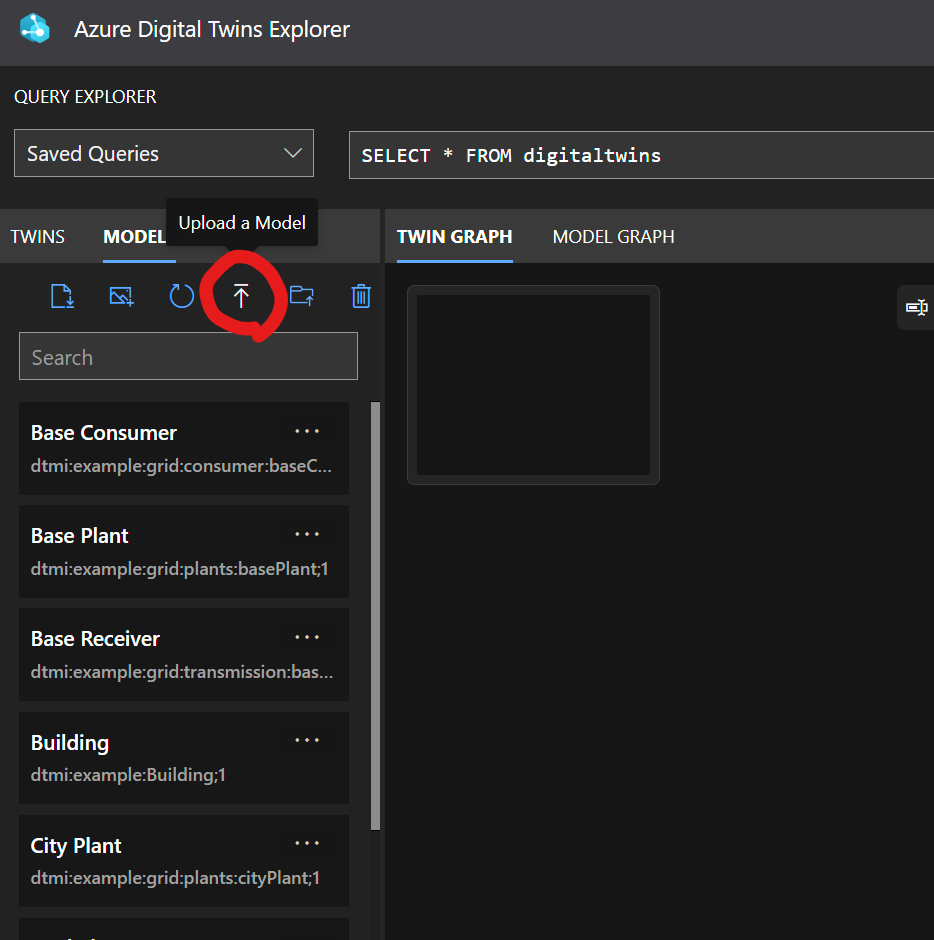Click the models list vertical scrollbar
Image resolution: width=934 pixels, height=940 pixels.
pyautogui.click(x=375, y=616)
